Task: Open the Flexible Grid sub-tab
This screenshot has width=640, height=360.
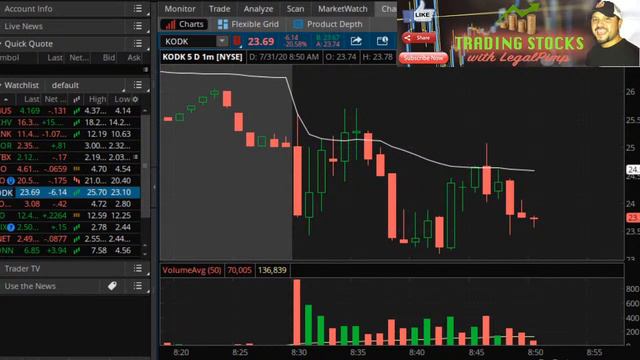Action: pyautogui.click(x=248, y=24)
